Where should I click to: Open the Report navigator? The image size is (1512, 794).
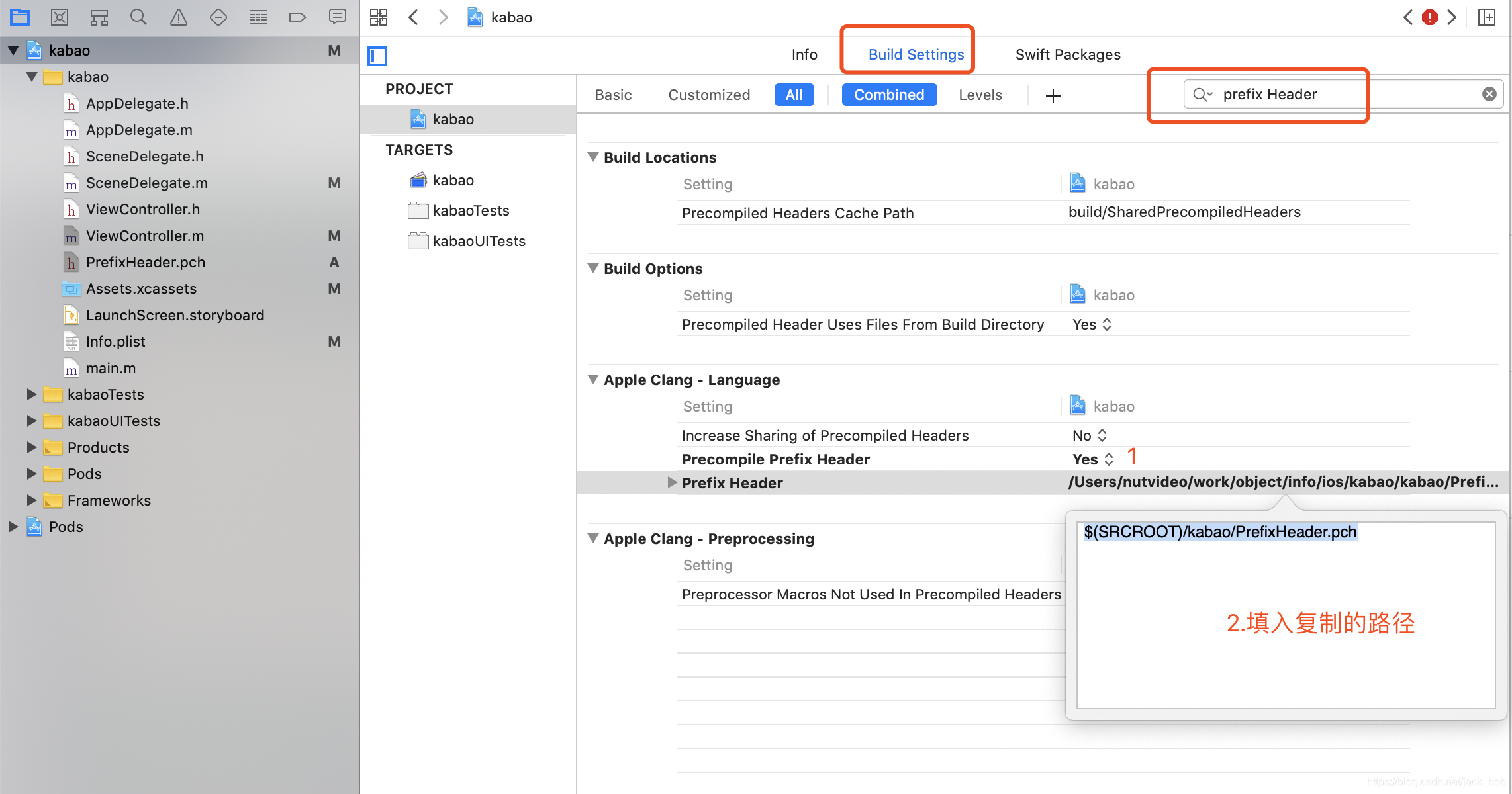pos(338,17)
